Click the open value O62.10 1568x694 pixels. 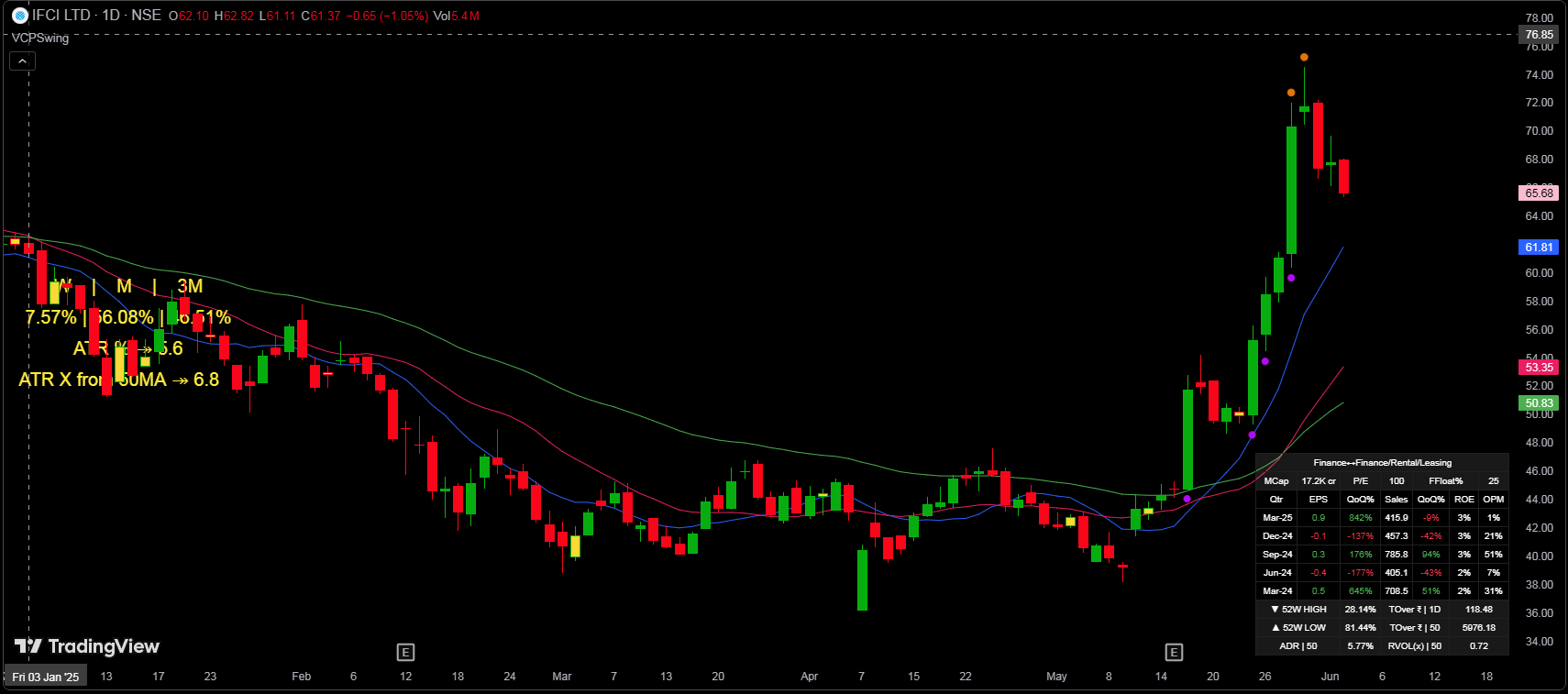click(189, 16)
